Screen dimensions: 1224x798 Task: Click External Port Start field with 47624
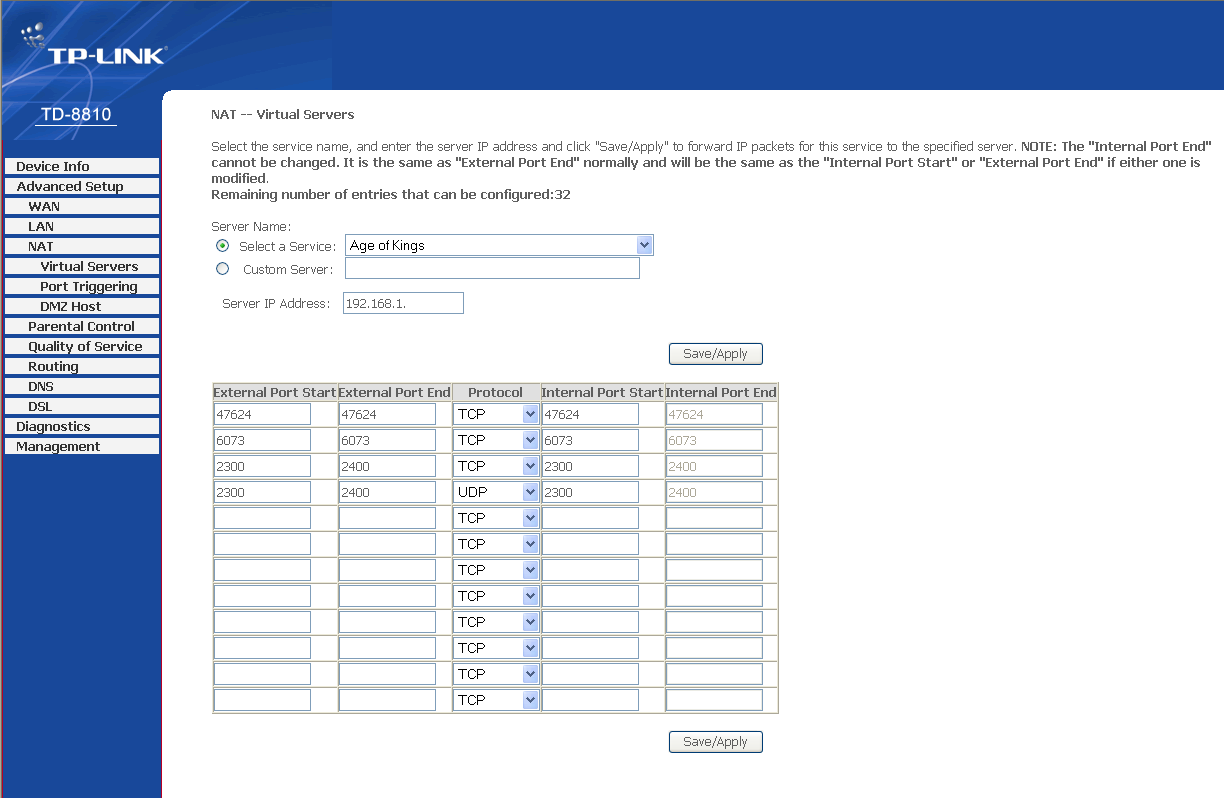pos(262,414)
